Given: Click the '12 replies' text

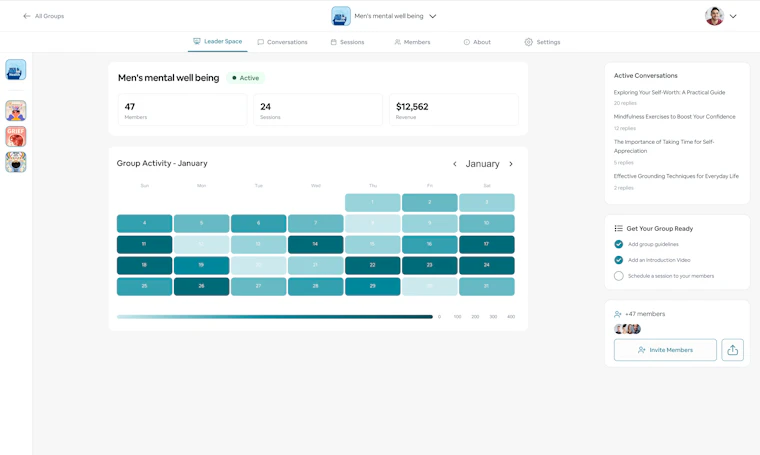Looking at the screenshot, I should point(625,128).
